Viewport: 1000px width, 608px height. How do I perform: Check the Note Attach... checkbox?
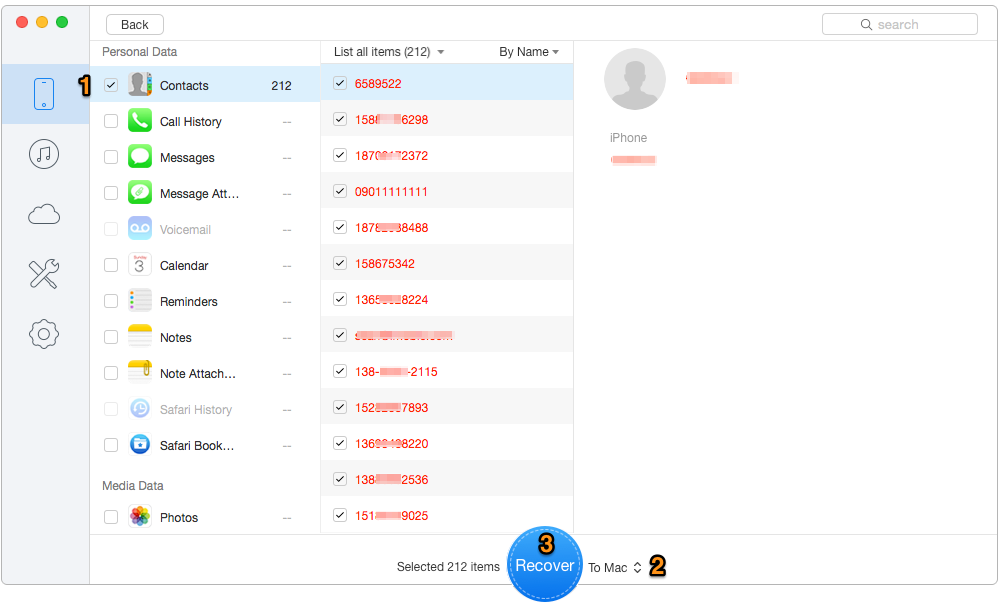(x=111, y=373)
